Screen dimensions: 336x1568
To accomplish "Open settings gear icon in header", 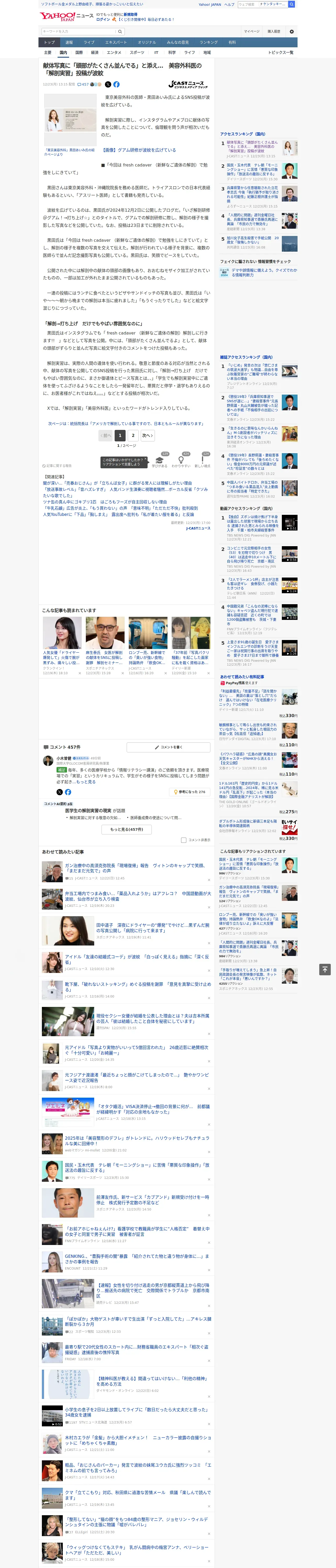I will [292, 32].
